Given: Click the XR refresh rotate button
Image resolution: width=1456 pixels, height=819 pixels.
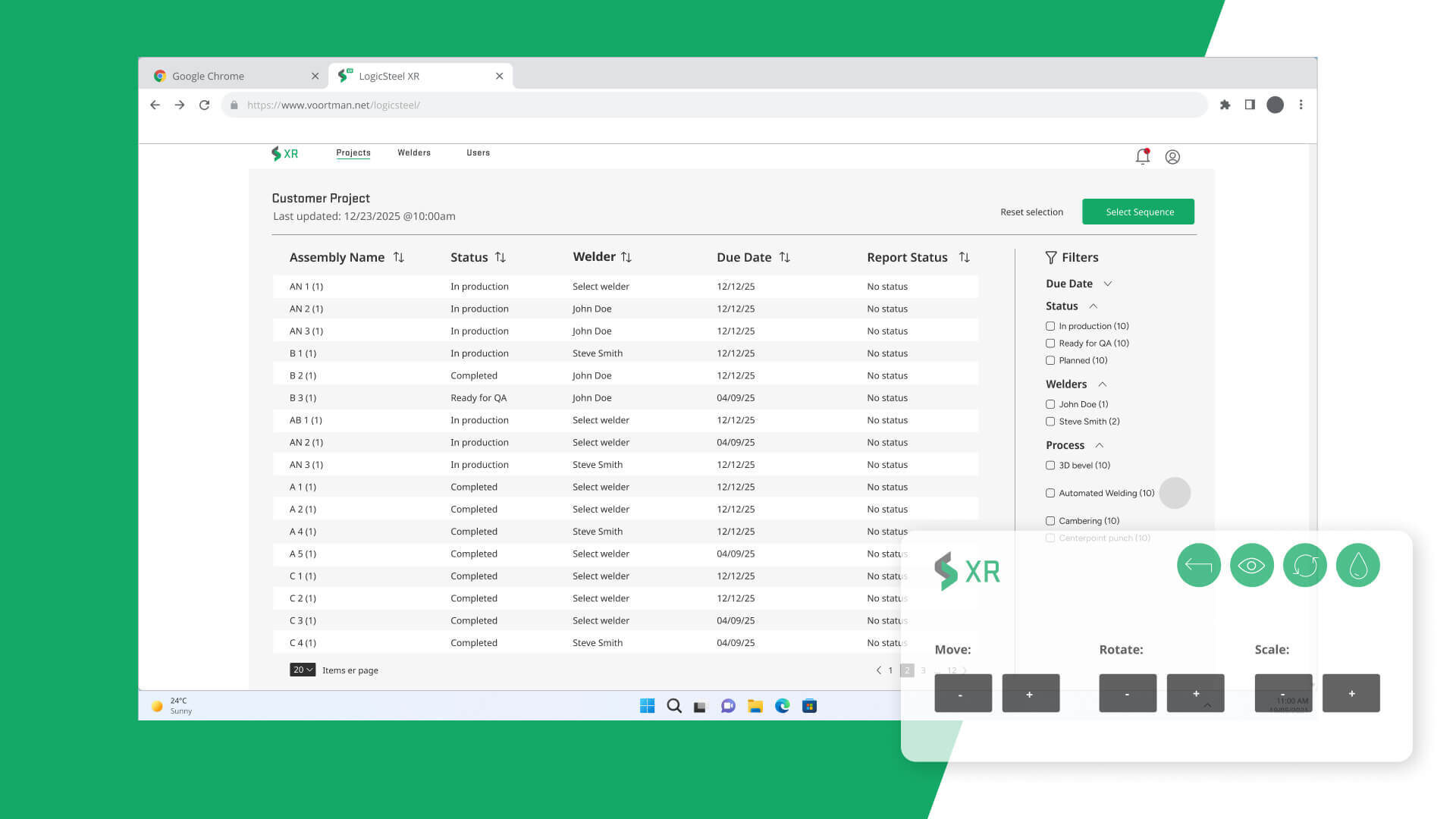Looking at the screenshot, I should (x=1304, y=566).
